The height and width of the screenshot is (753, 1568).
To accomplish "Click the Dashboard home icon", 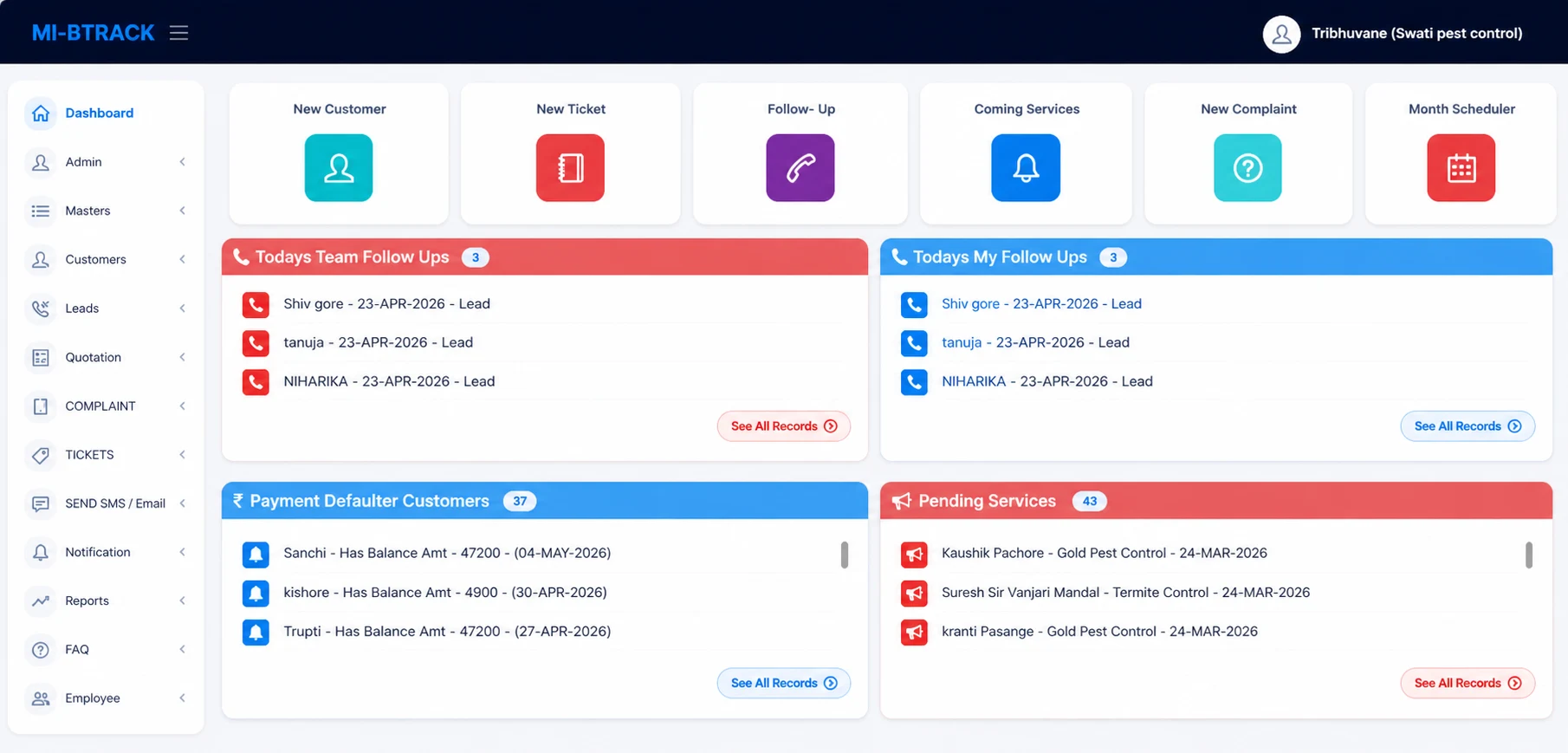I will pyautogui.click(x=41, y=113).
